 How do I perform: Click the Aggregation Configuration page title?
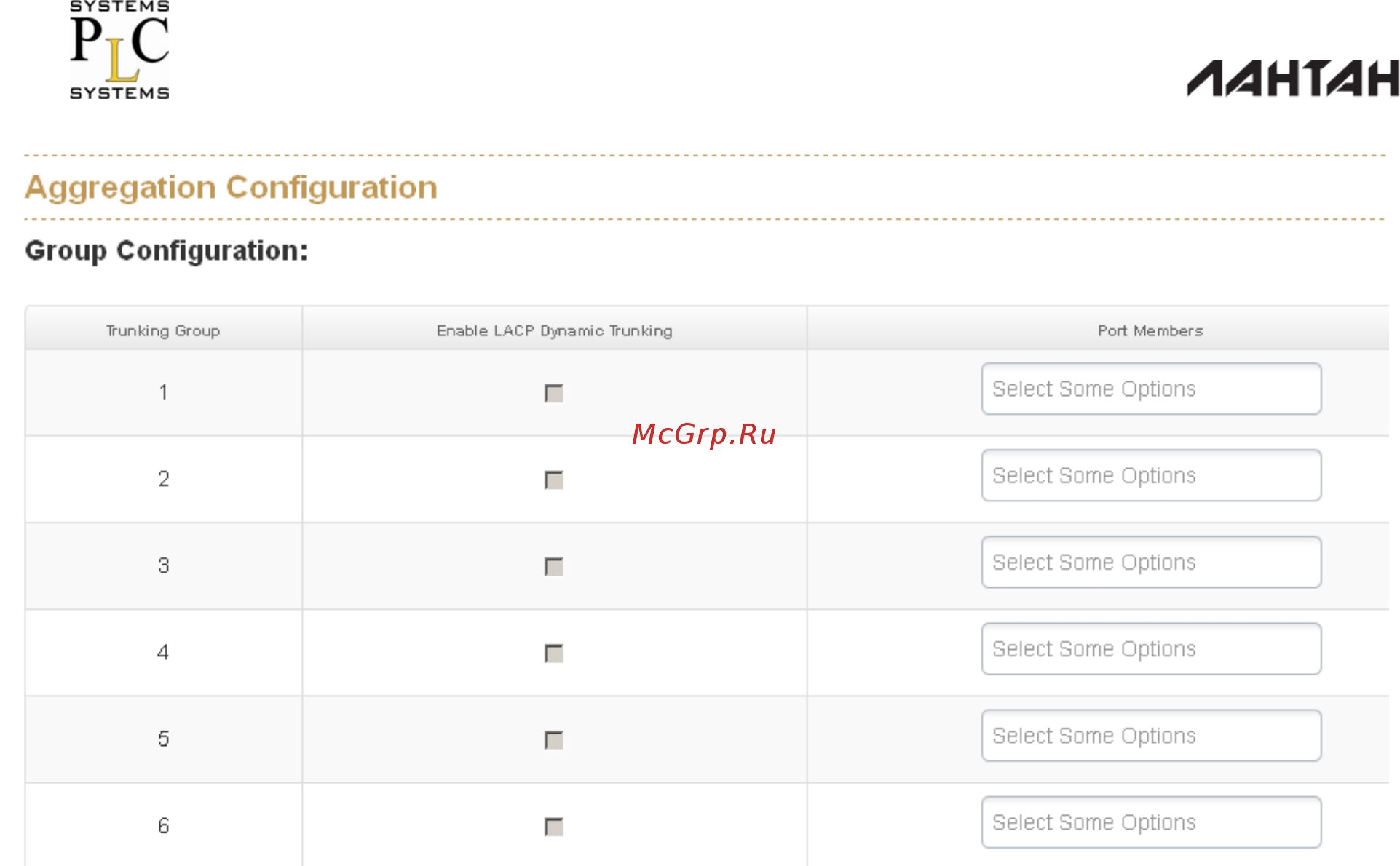(x=231, y=187)
